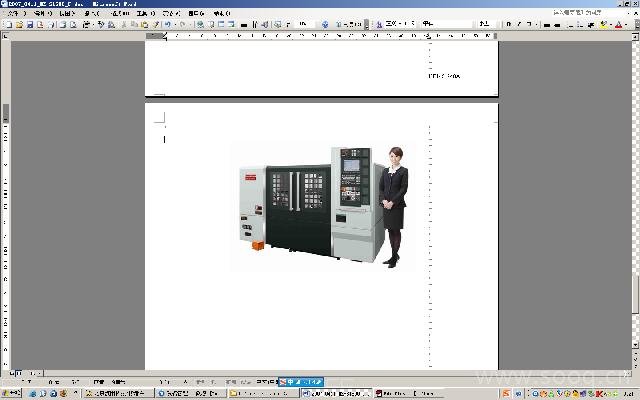Open Styles and Formatting pane icon
Screen dimensions: 640x400
pyautogui.click(x=379, y=24)
